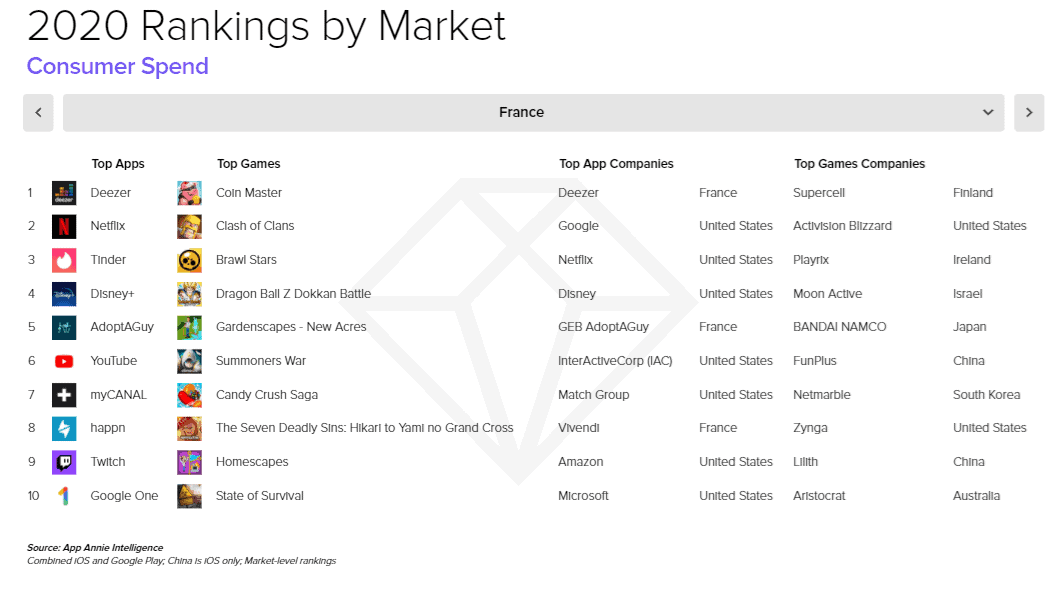Viewport: 1062px width, 603px height.
Task: Click the Netflix app icon
Action: (x=64, y=226)
